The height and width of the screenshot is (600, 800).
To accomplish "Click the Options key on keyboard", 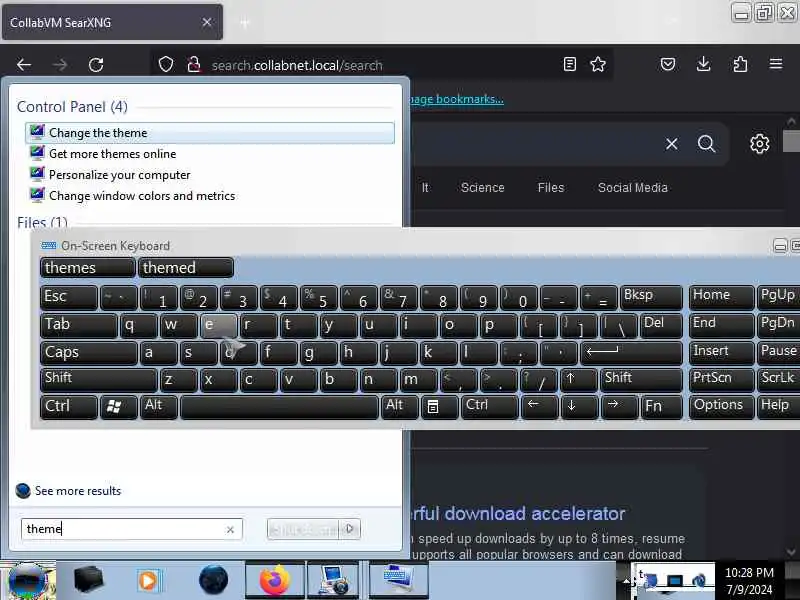I will pos(721,407).
